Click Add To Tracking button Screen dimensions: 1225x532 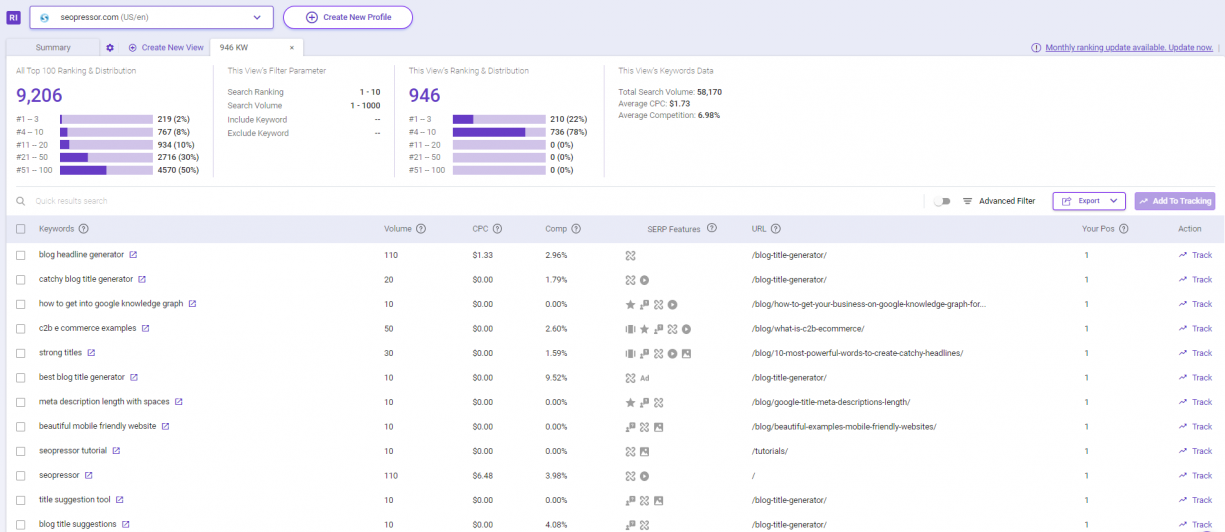point(1175,201)
